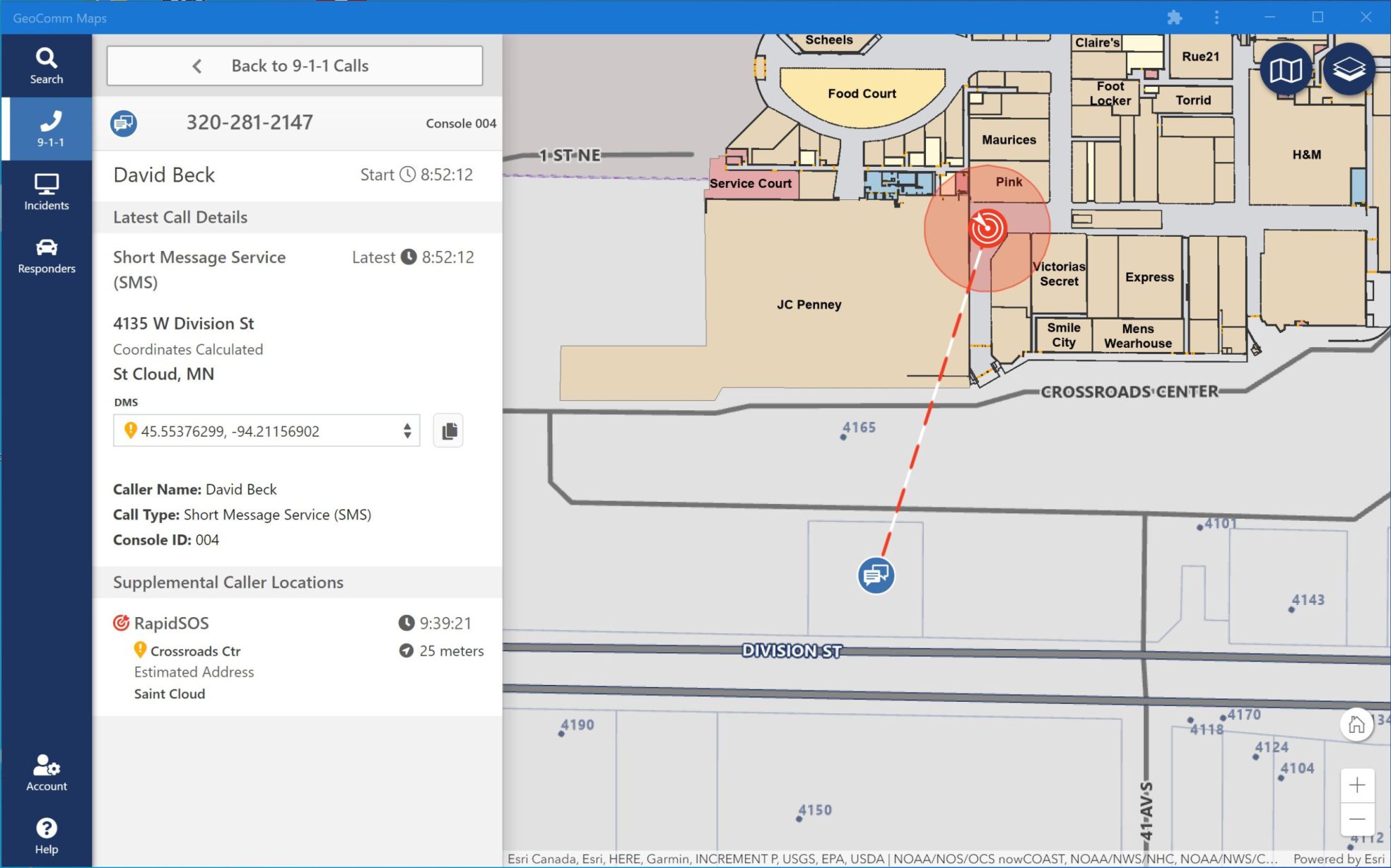Click the Torrid store label
This screenshot has height=868, width=1391.
1193,100
